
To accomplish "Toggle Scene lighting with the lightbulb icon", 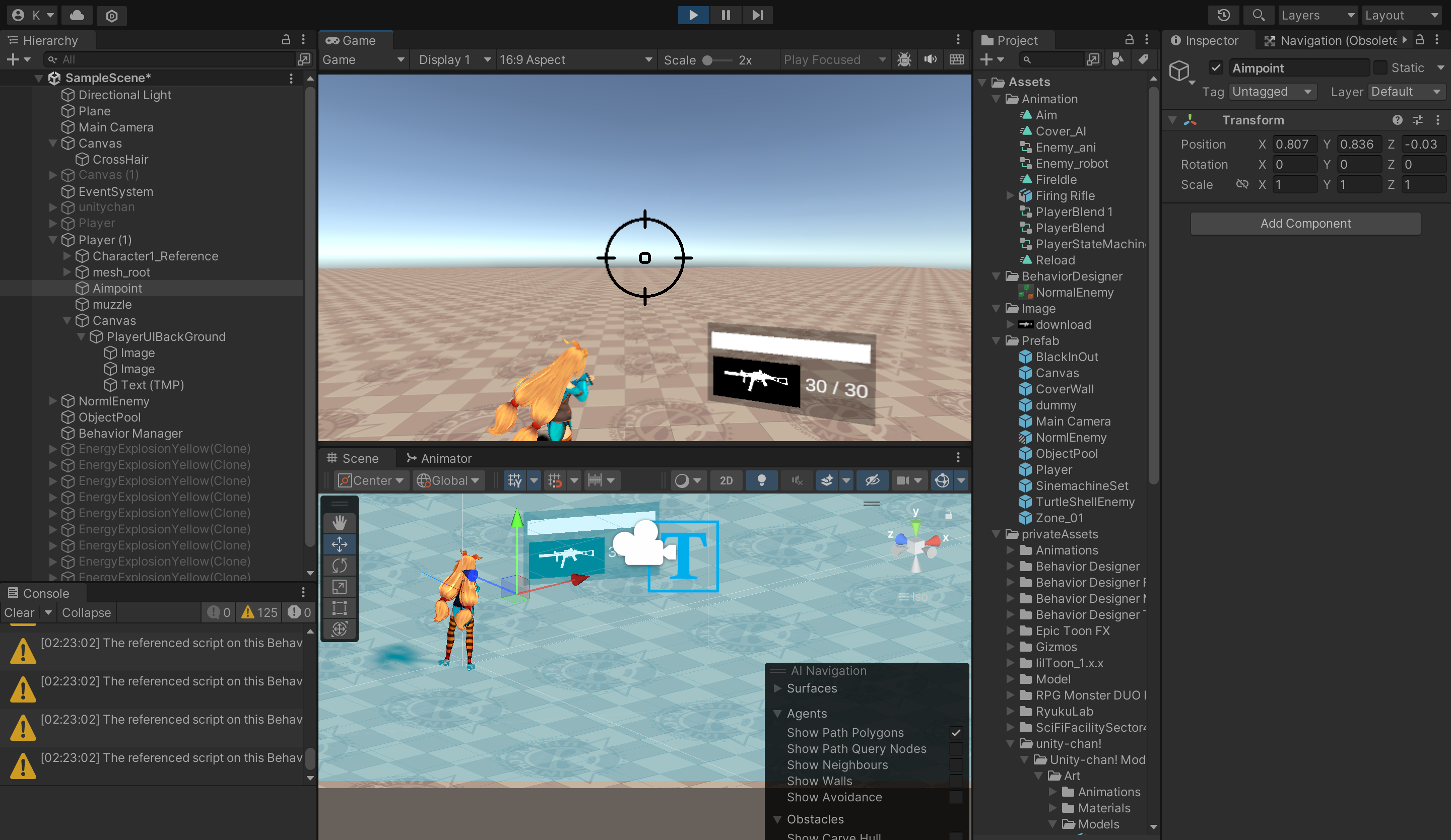I will (761, 480).
